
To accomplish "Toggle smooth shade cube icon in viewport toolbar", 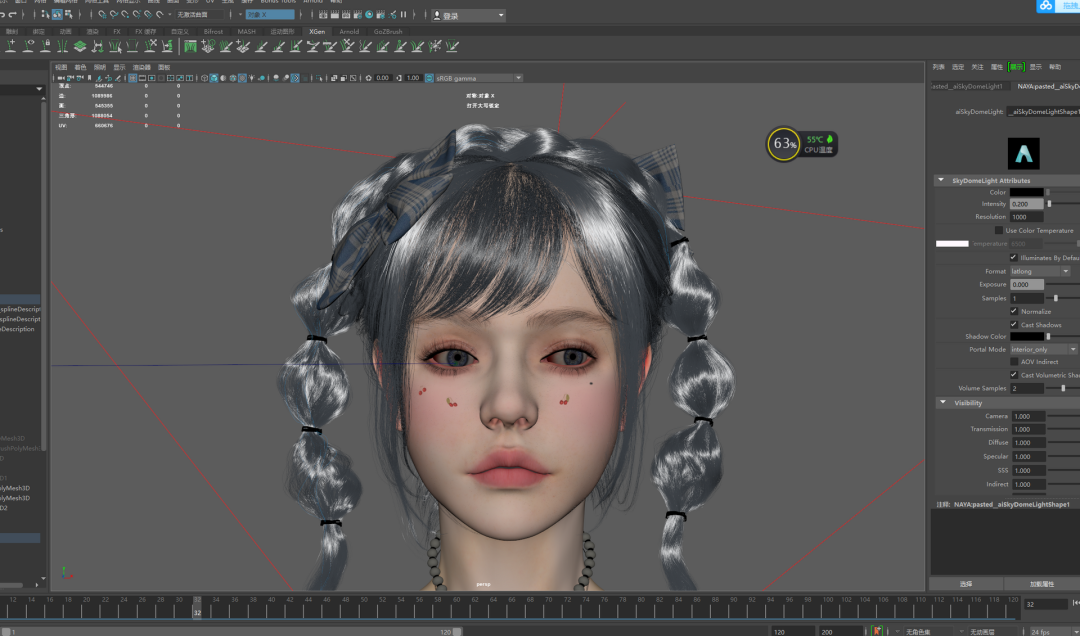I will tap(214, 78).
